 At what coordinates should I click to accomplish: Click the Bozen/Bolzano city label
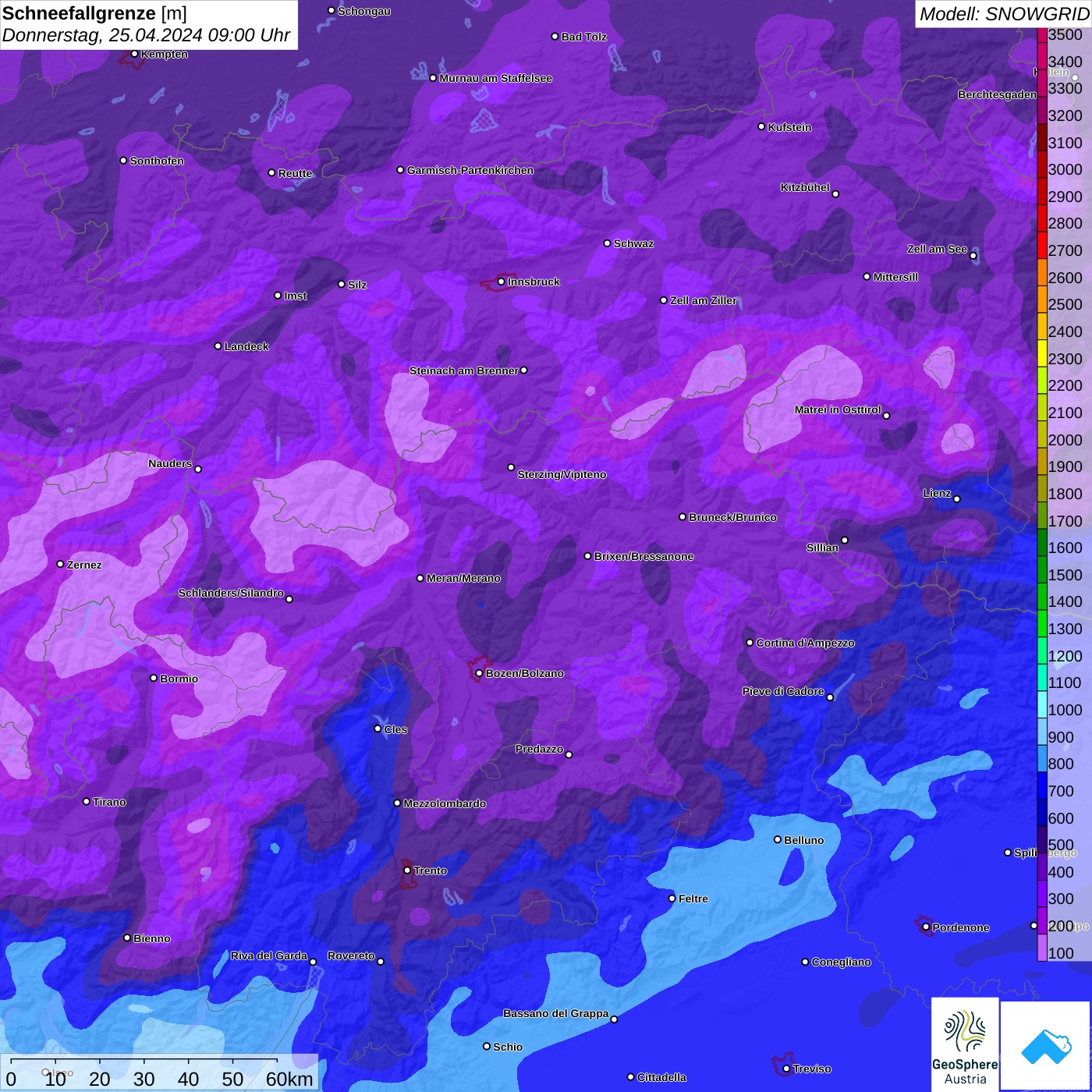click(524, 673)
